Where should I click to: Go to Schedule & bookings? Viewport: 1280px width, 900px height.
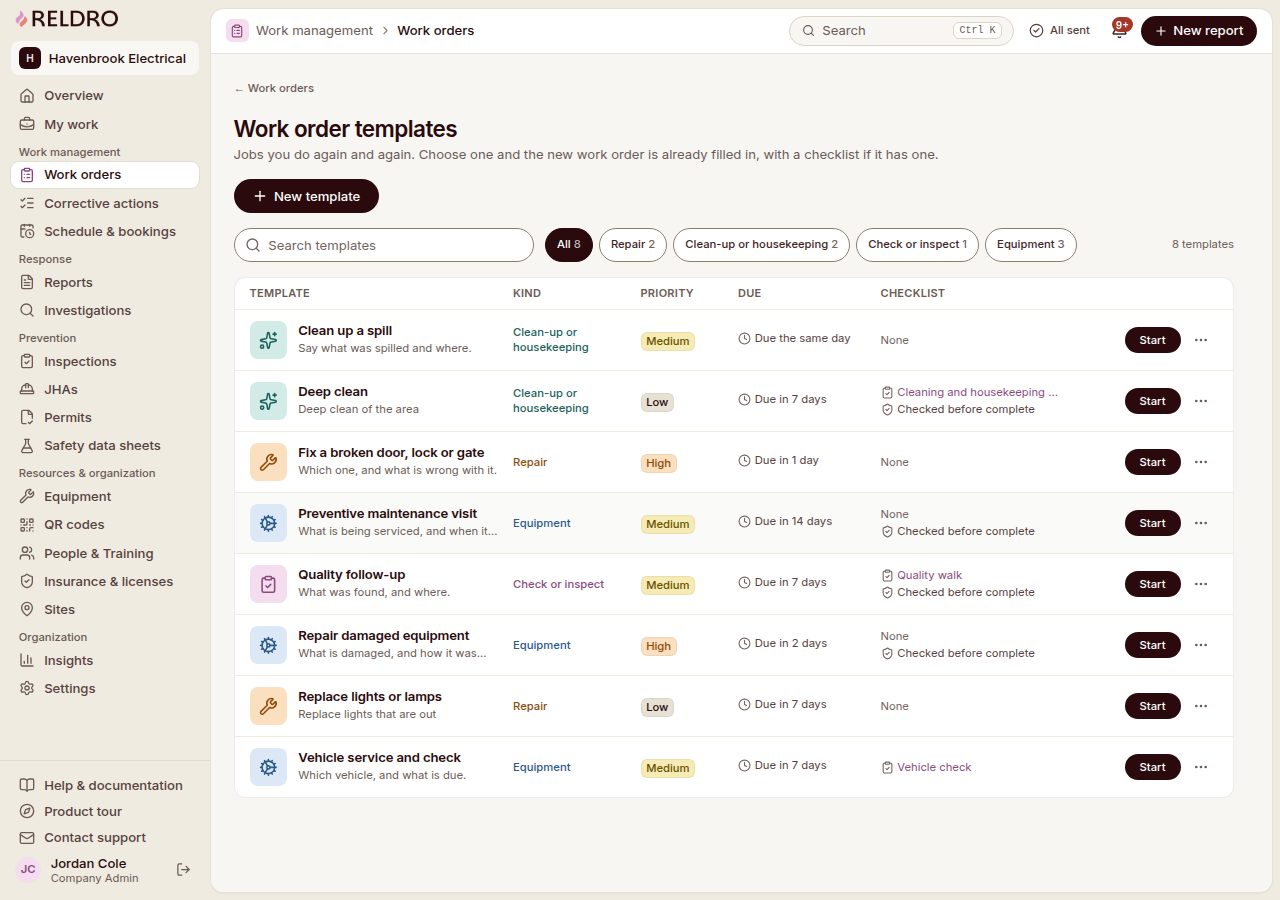coord(105,231)
